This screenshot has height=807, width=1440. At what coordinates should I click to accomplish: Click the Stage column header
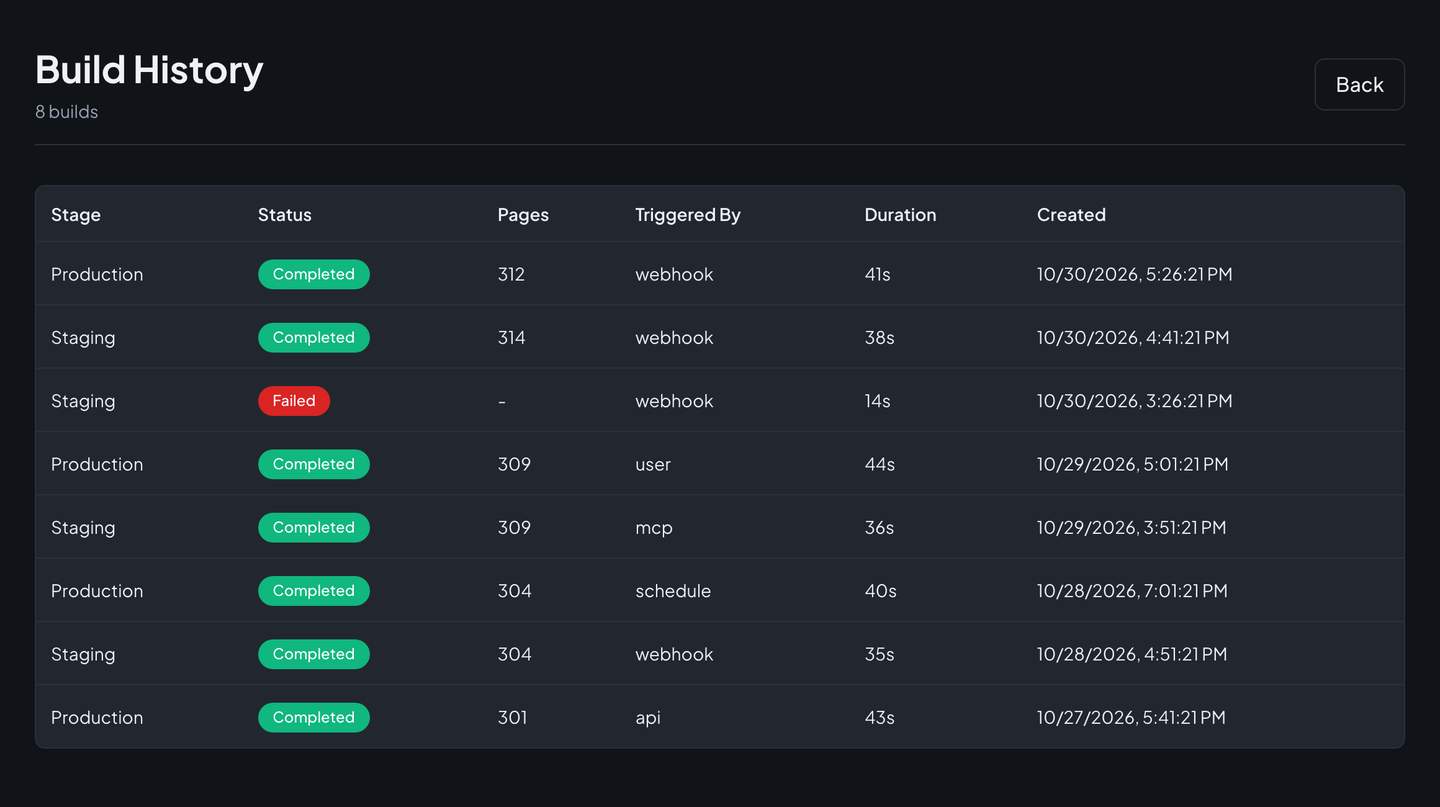pyautogui.click(x=76, y=214)
